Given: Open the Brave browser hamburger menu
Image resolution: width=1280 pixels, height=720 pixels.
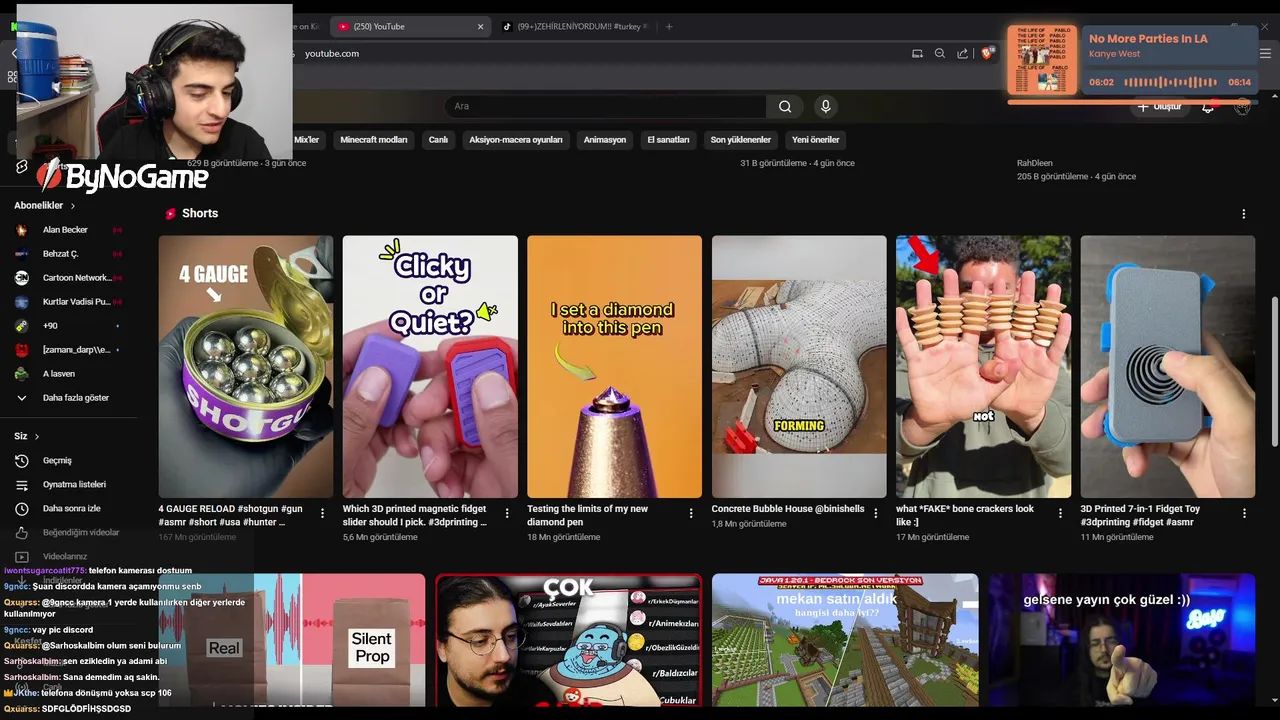Looking at the screenshot, I should tap(1266, 54).
